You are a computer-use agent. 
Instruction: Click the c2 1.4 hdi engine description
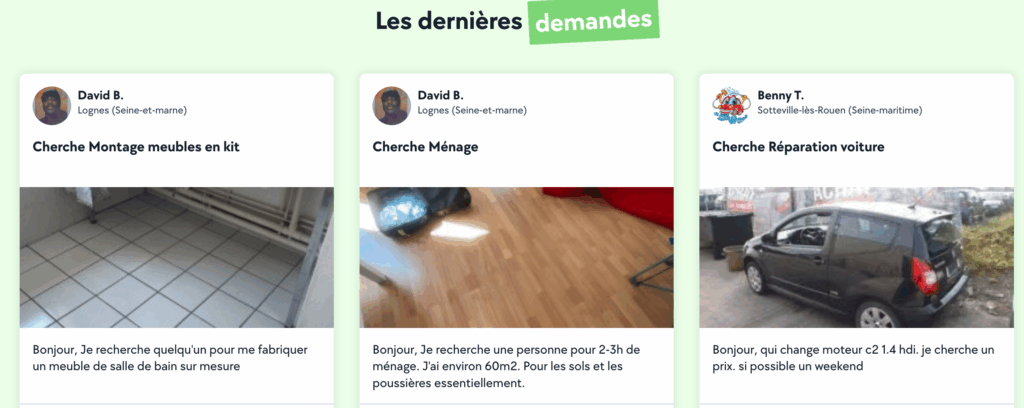pyautogui.click(x=853, y=358)
